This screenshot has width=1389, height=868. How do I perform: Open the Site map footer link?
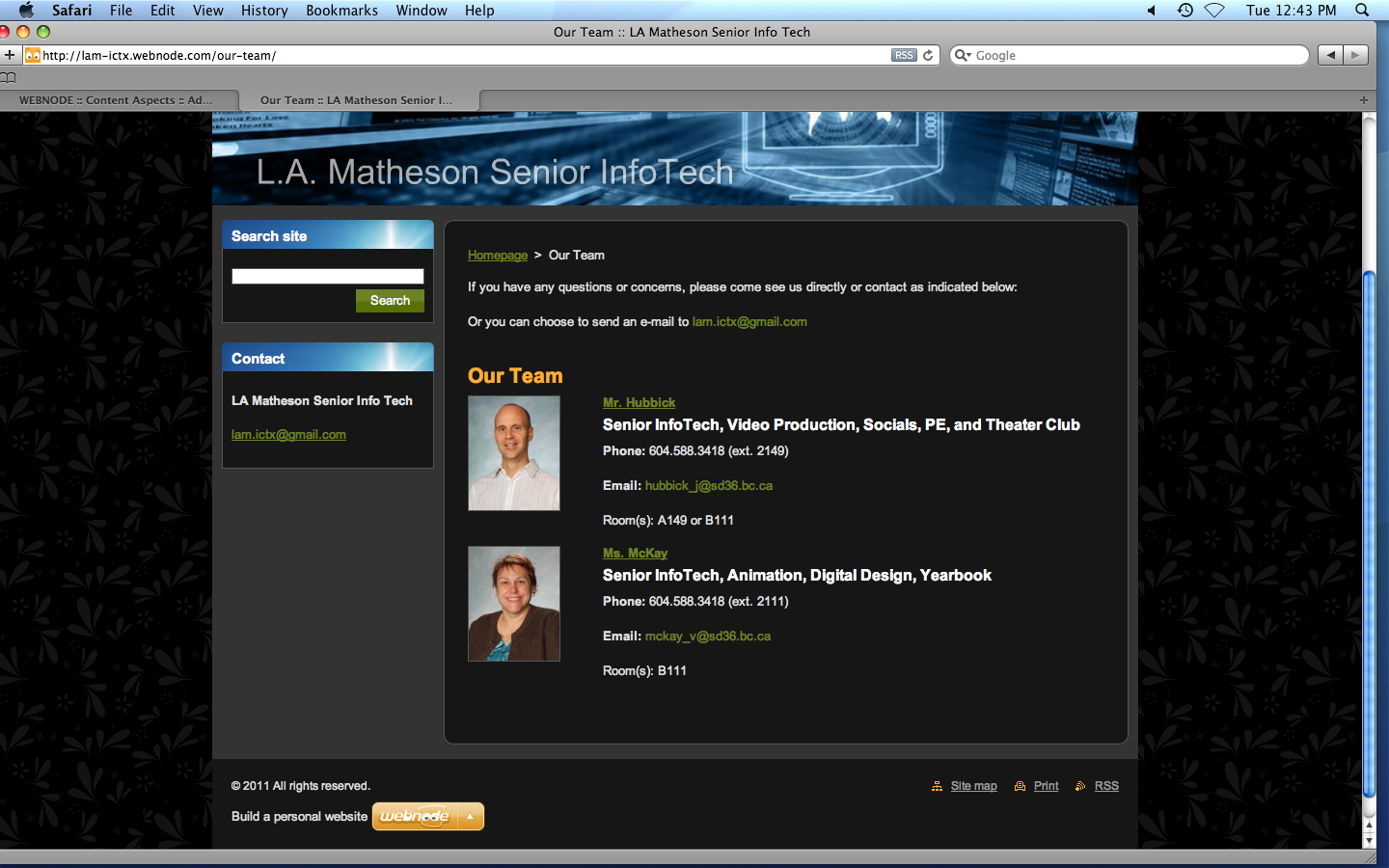(973, 786)
